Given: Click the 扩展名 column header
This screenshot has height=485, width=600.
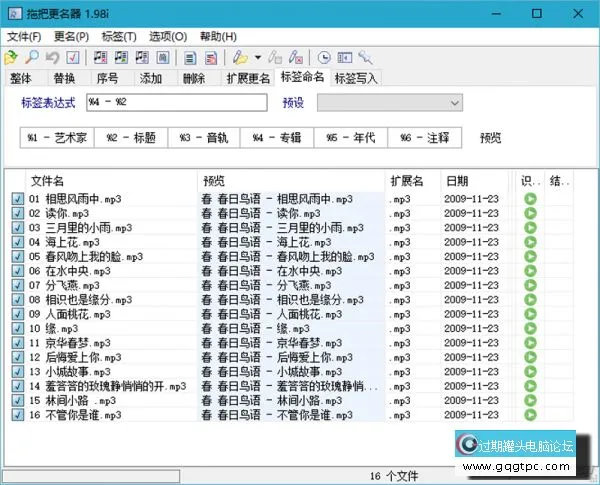Looking at the screenshot, I should point(413,181).
